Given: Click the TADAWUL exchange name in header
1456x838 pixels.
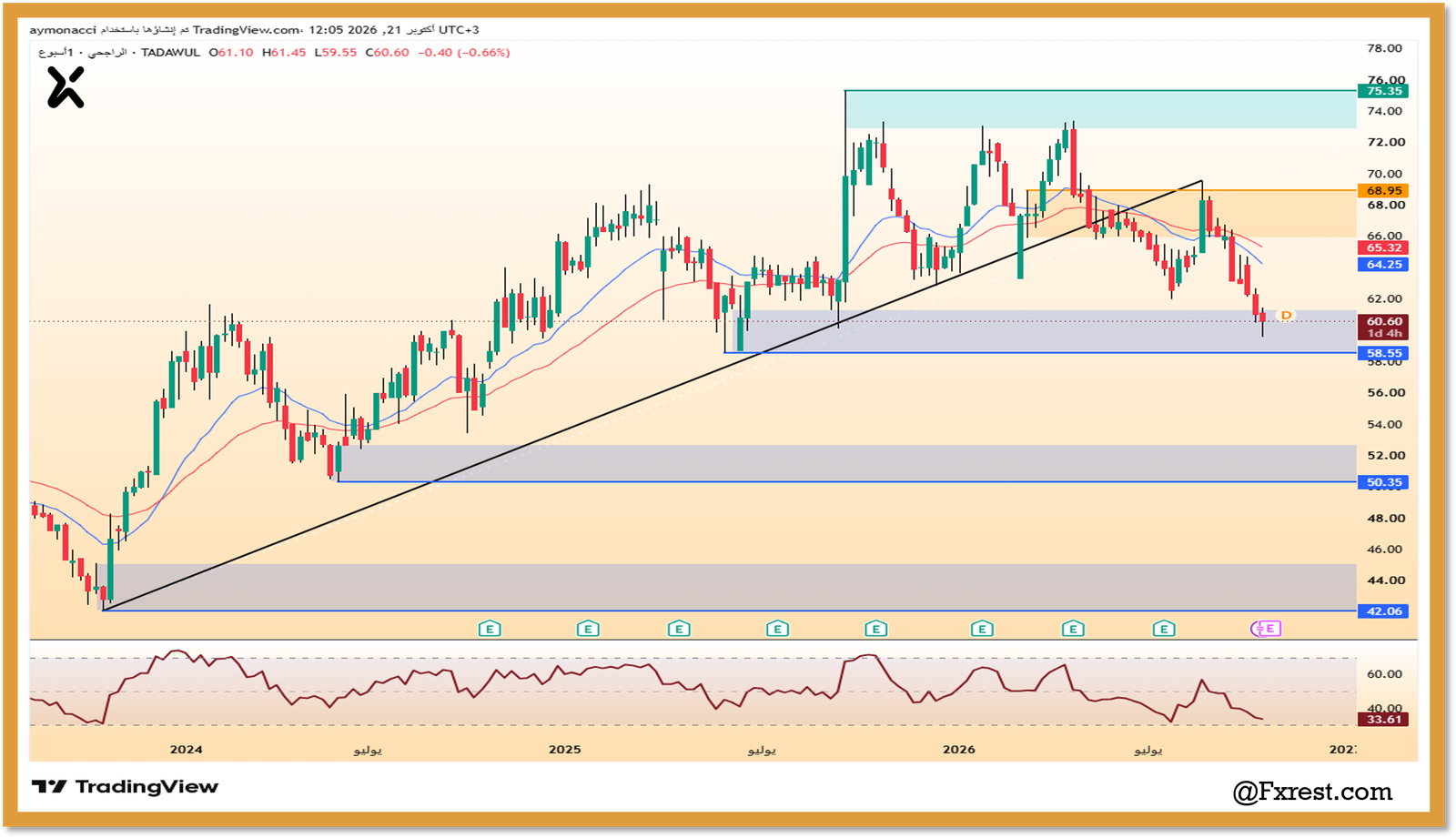Looking at the screenshot, I should pos(171,53).
